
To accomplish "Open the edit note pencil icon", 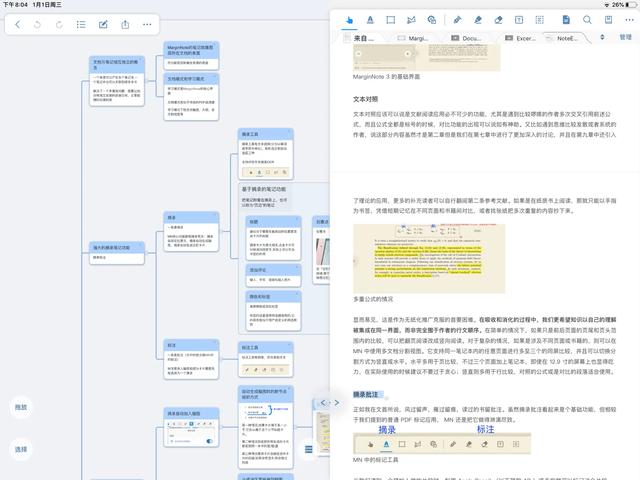I will [x=103, y=24].
